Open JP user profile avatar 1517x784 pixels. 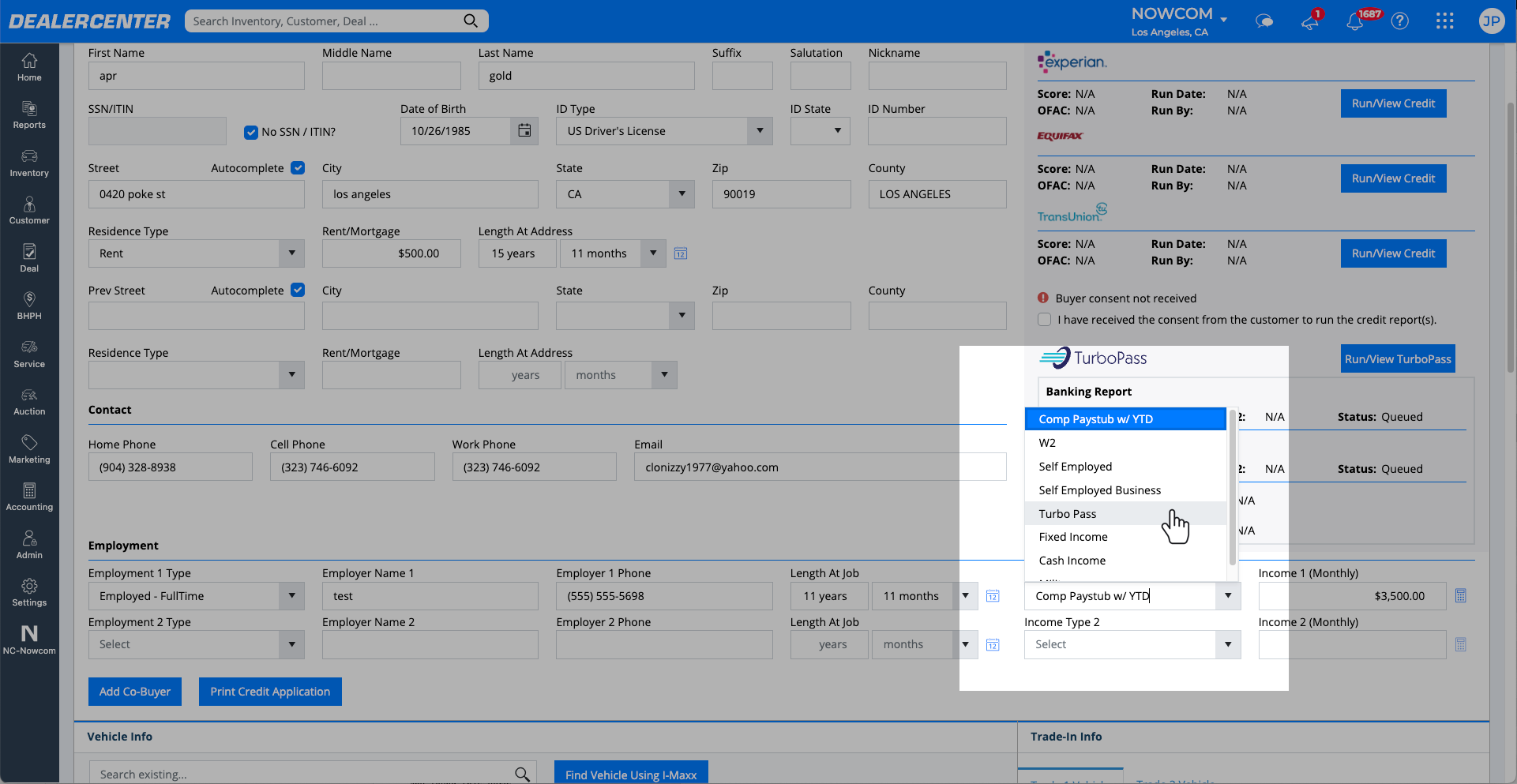pyautogui.click(x=1491, y=21)
